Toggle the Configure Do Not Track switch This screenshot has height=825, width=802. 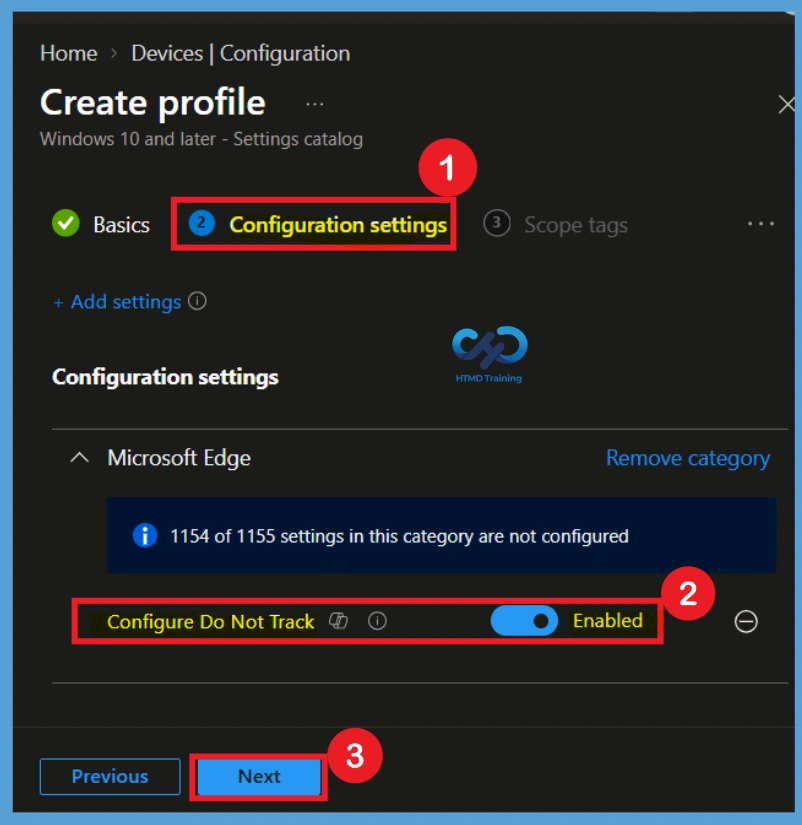point(524,621)
